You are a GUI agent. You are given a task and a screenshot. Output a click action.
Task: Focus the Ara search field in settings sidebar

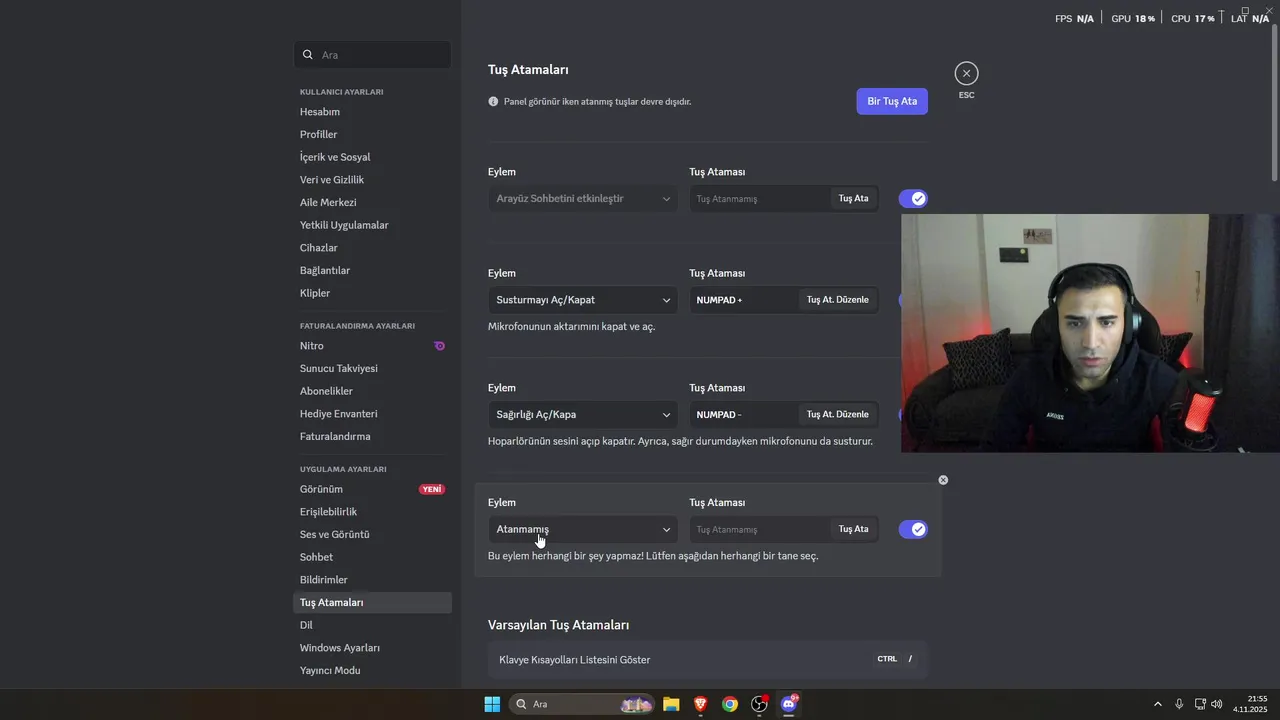point(372,55)
